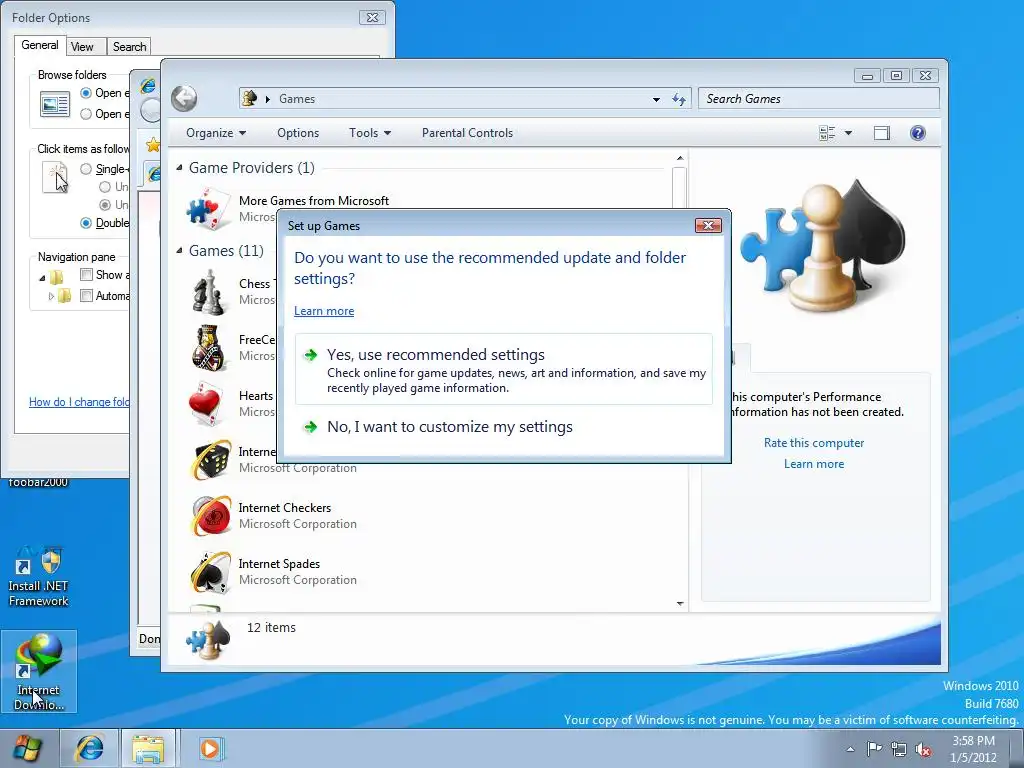Open Parental Controls from toolbar
Viewport: 1024px width, 768px height.
tap(468, 133)
